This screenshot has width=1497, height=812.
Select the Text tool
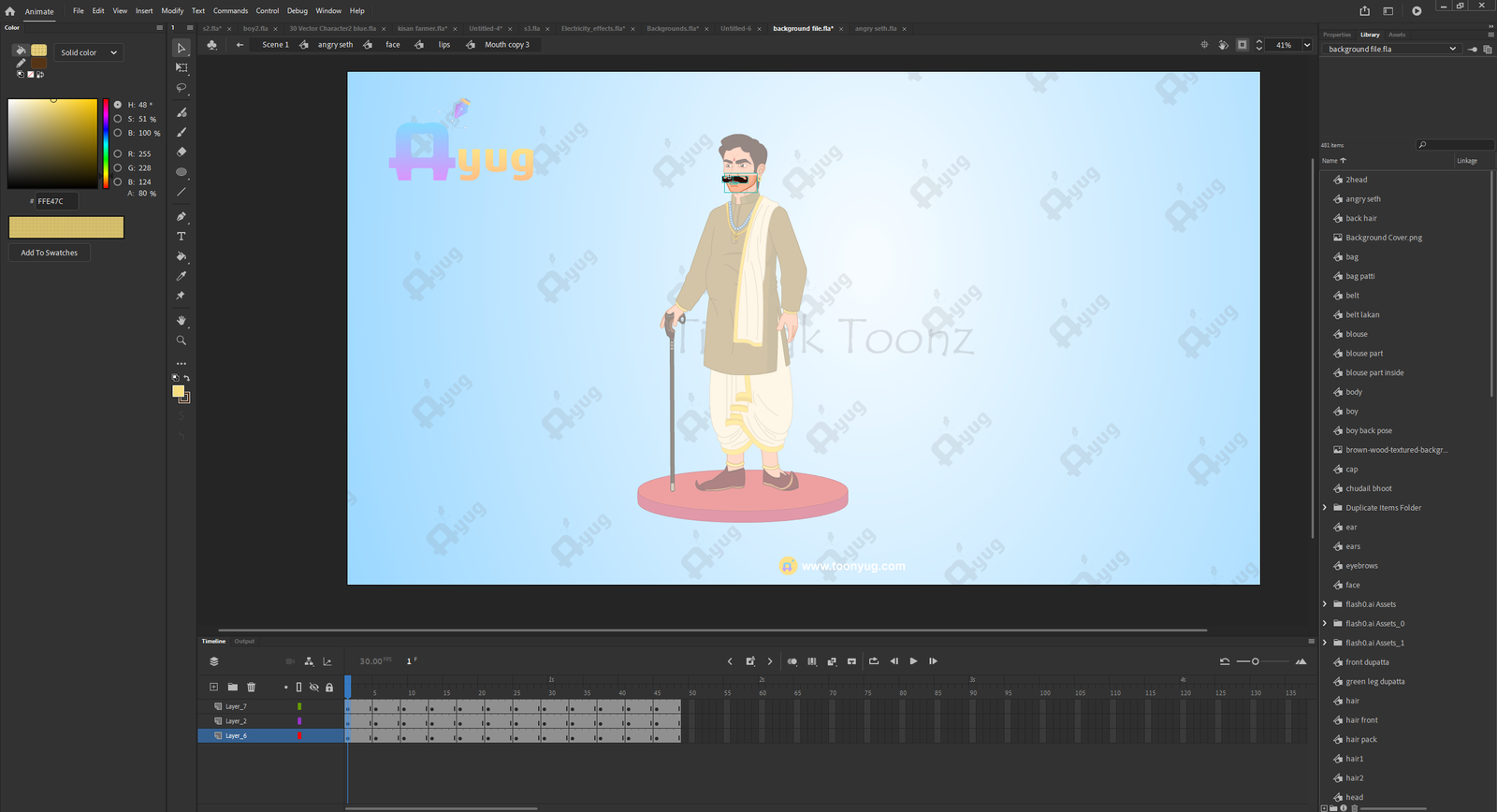click(182, 237)
